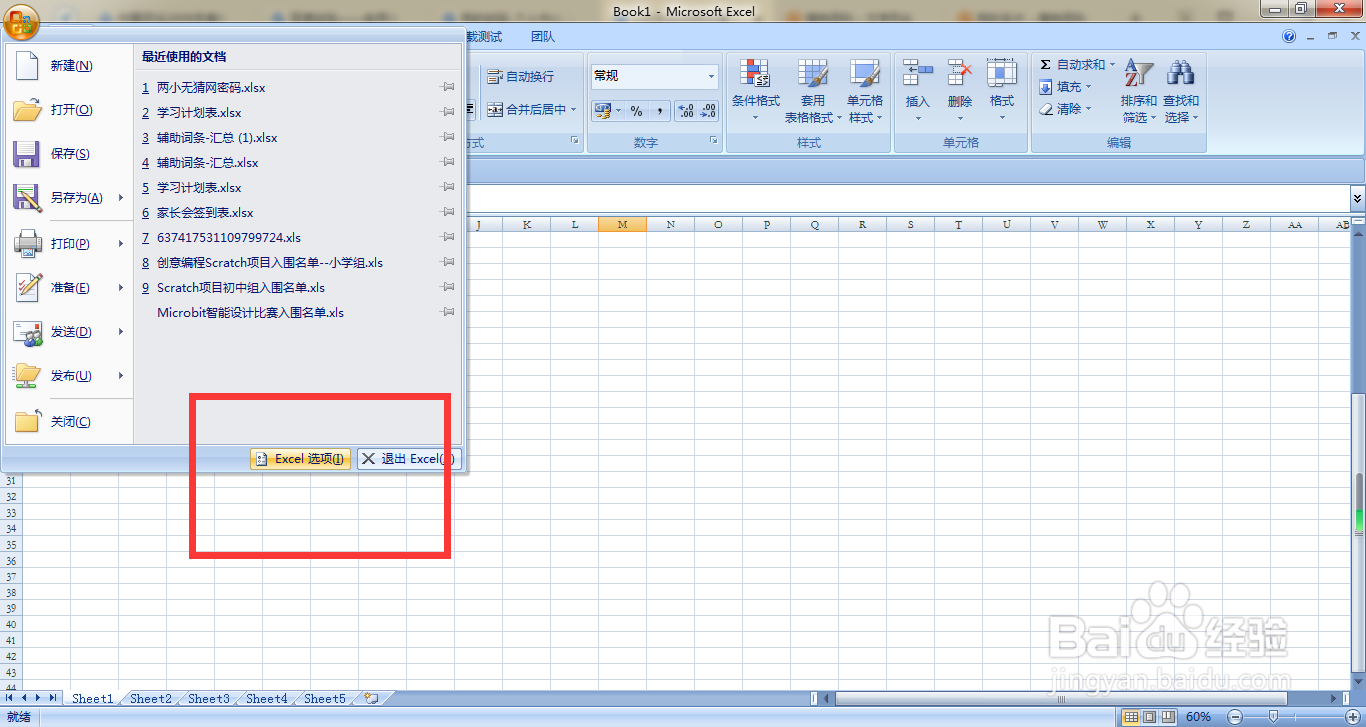Click the zoom slider handle
This screenshot has height=727, width=1366.
click(1273, 717)
